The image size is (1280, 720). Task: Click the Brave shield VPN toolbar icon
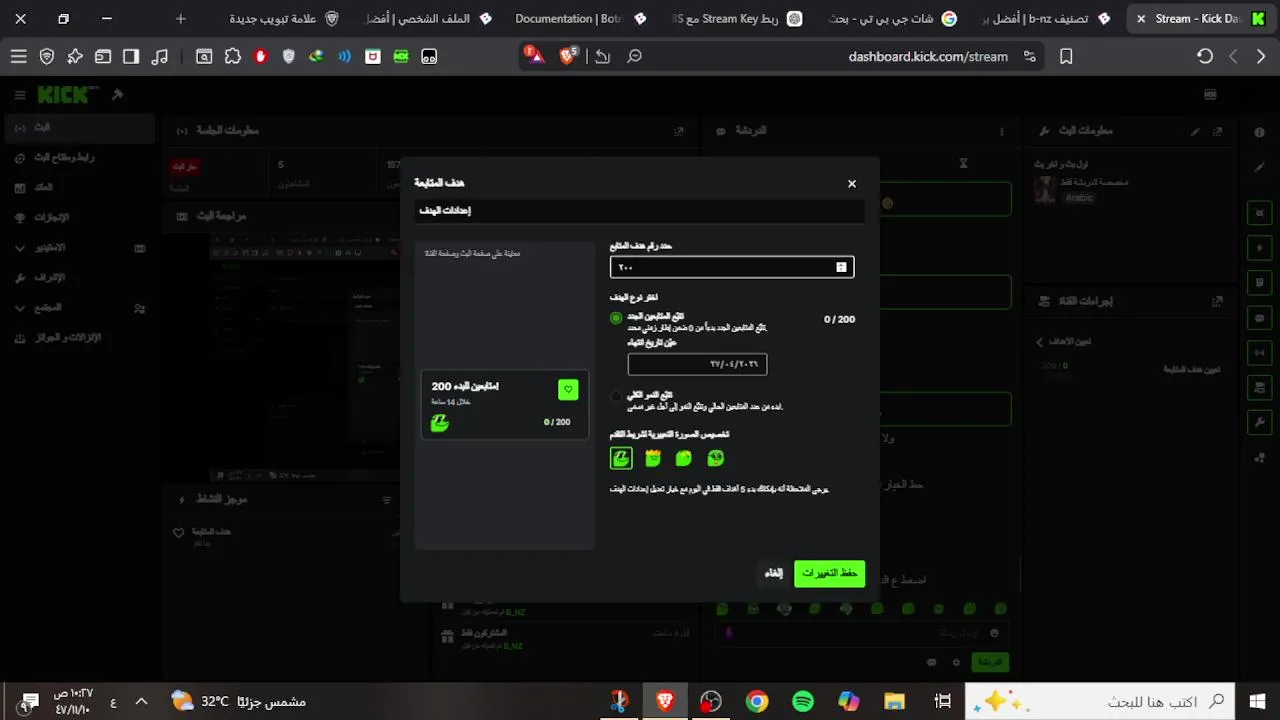47,57
